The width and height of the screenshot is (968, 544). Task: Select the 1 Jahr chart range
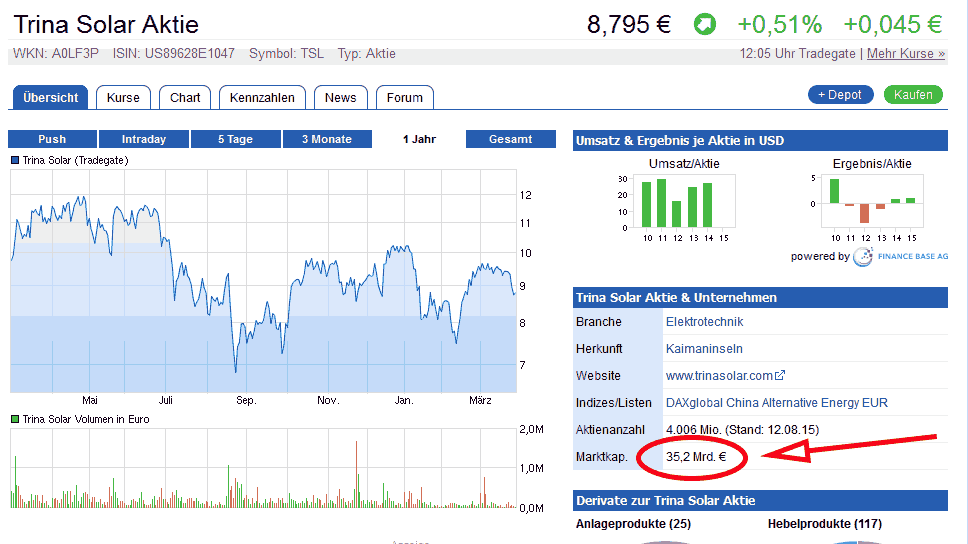click(x=419, y=139)
